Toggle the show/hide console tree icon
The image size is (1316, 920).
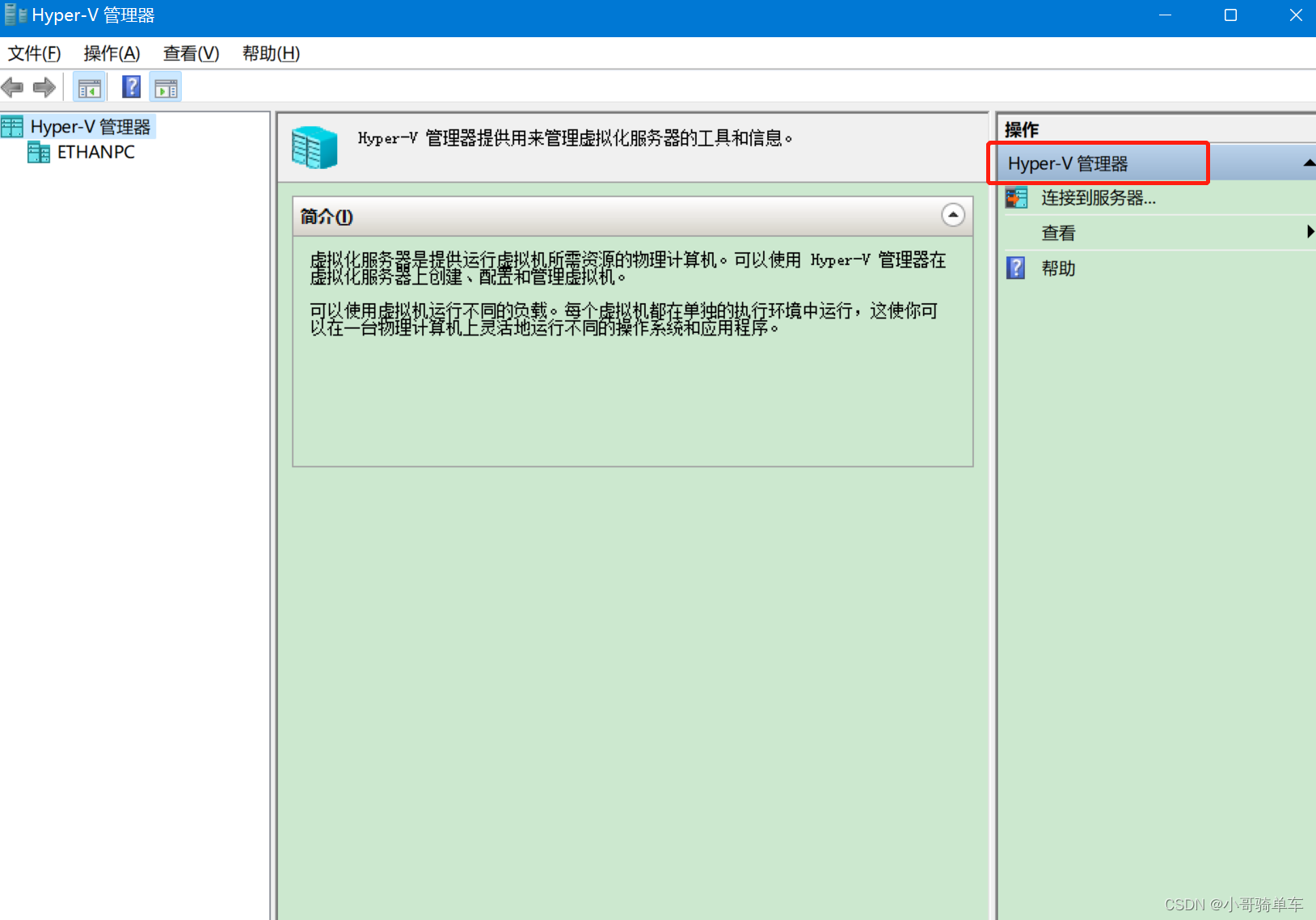coord(90,87)
